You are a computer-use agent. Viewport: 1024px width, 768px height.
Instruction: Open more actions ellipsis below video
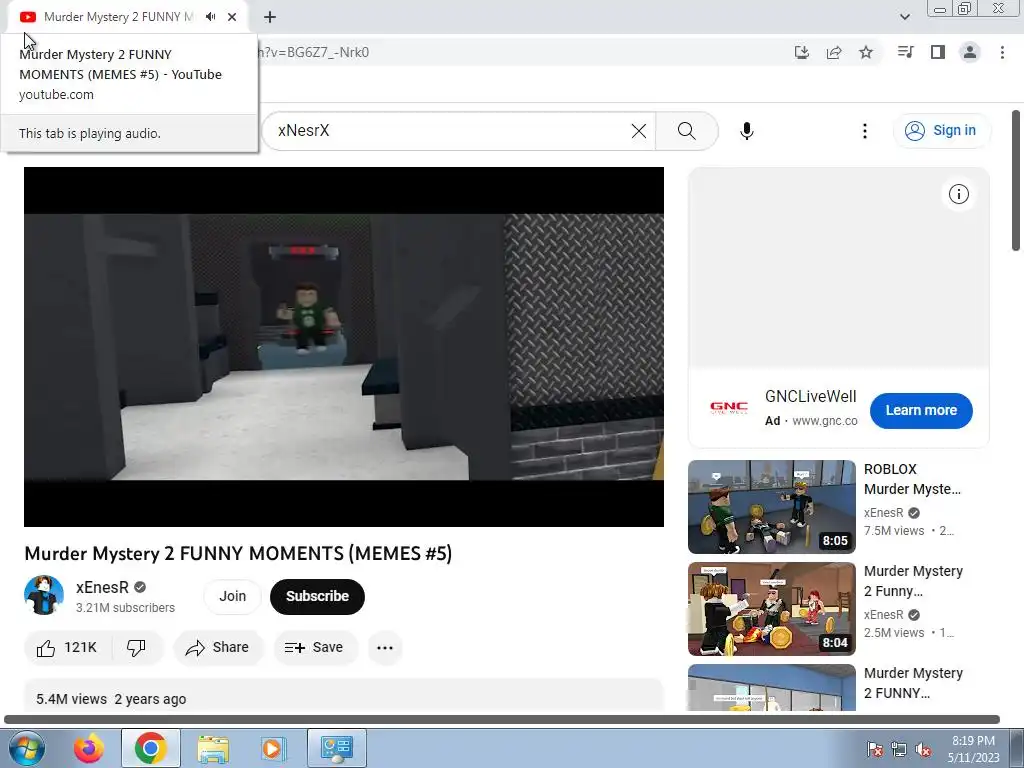[x=385, y=647]
